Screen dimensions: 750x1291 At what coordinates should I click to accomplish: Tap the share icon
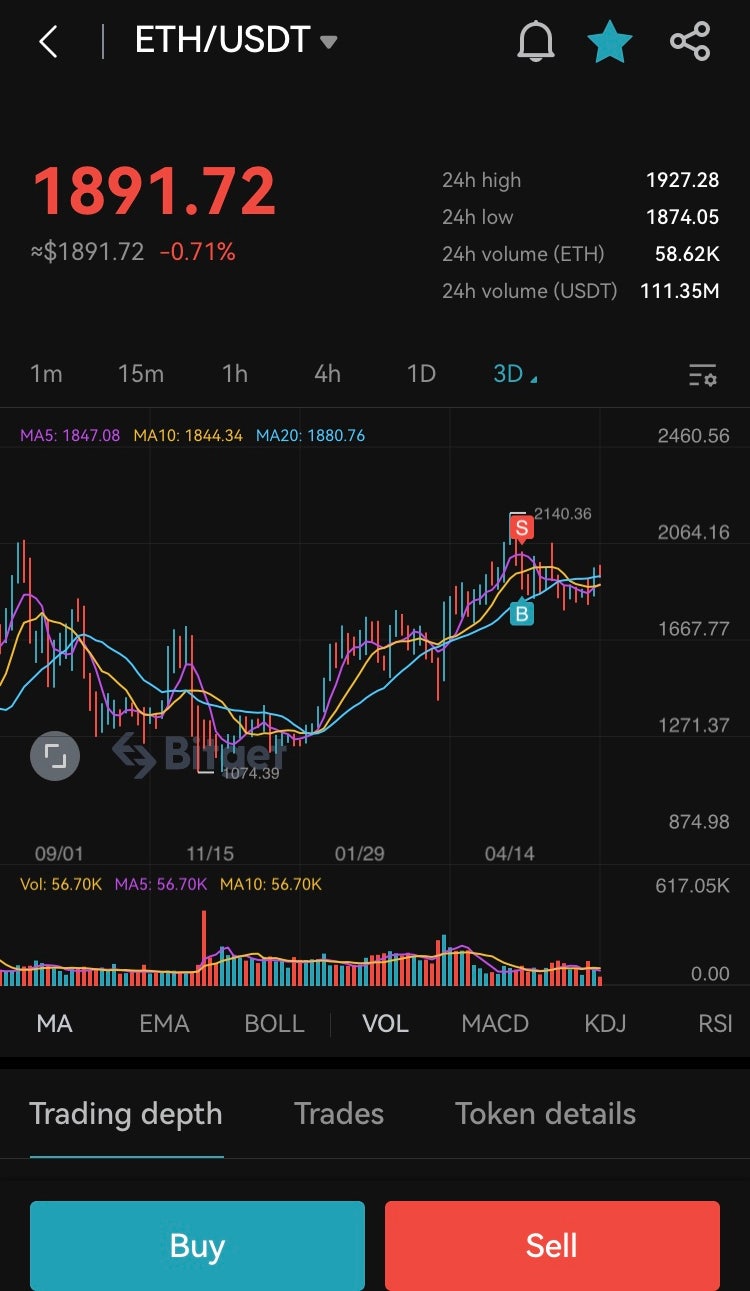(690, 42)
